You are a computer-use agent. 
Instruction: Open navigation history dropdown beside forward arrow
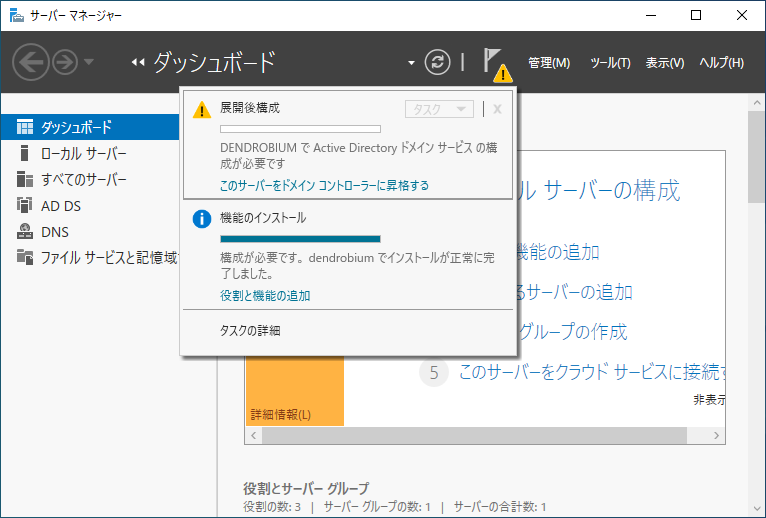89,62
